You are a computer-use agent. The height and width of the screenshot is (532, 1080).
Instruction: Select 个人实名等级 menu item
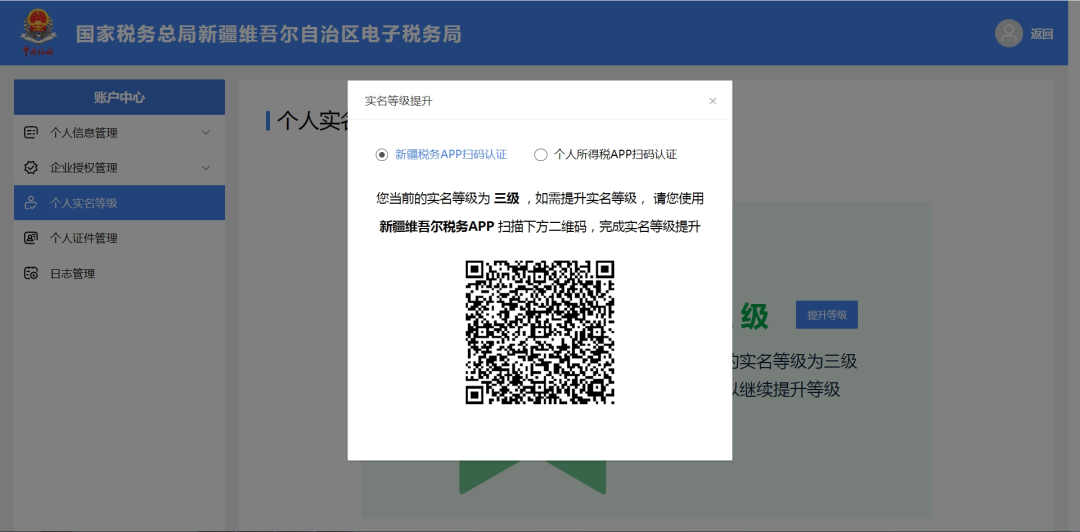(x=119, y=203)
